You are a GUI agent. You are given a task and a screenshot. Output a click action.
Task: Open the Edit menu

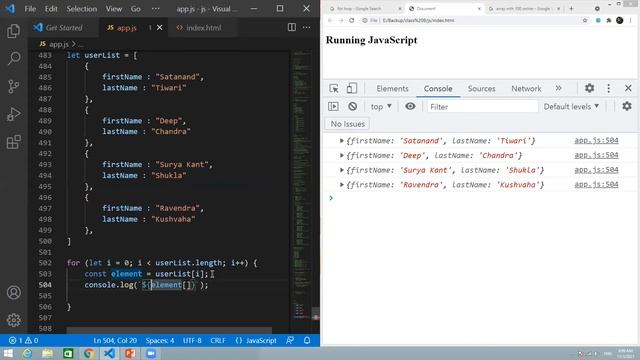[51, 9]
